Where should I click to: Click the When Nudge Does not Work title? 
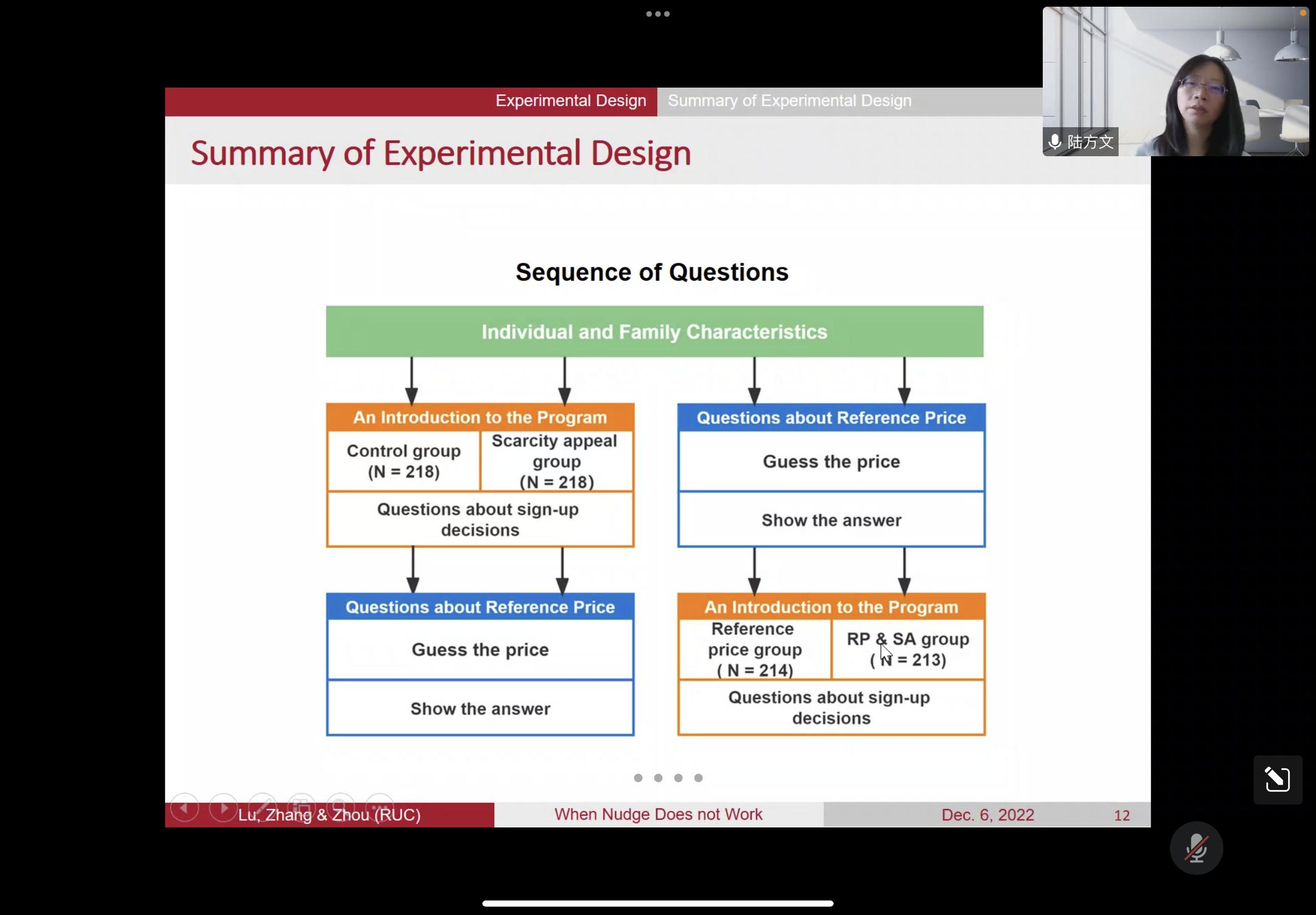[x=657, y=815]
